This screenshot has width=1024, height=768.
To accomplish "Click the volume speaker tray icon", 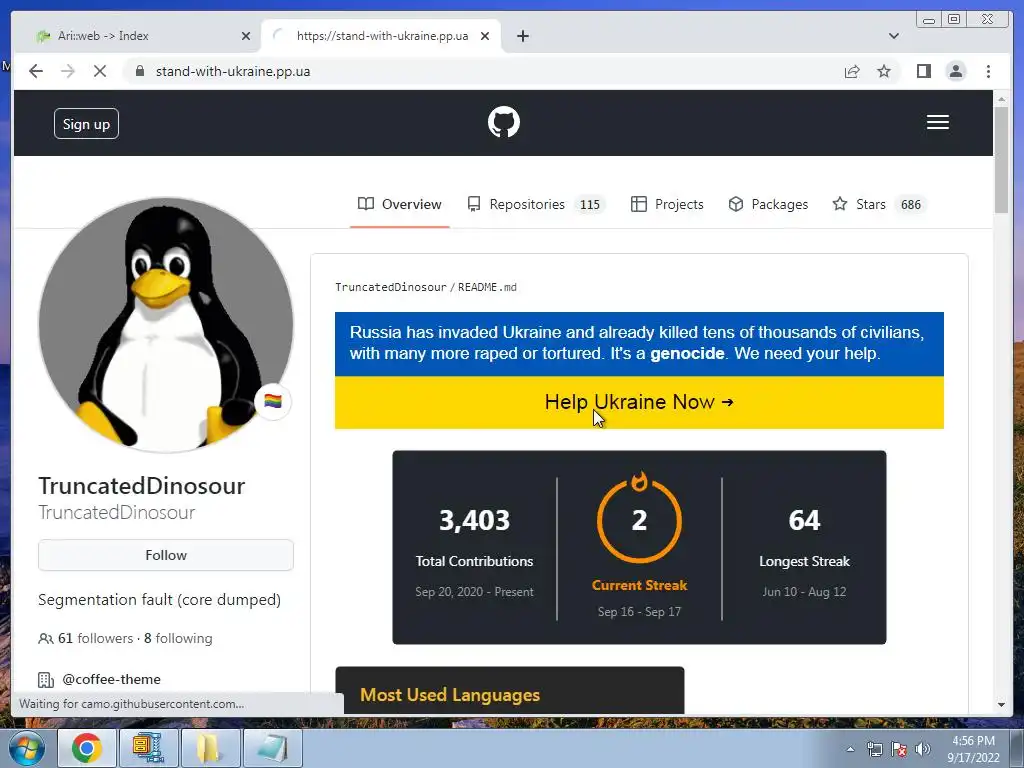I will click(x=922, y=749).
